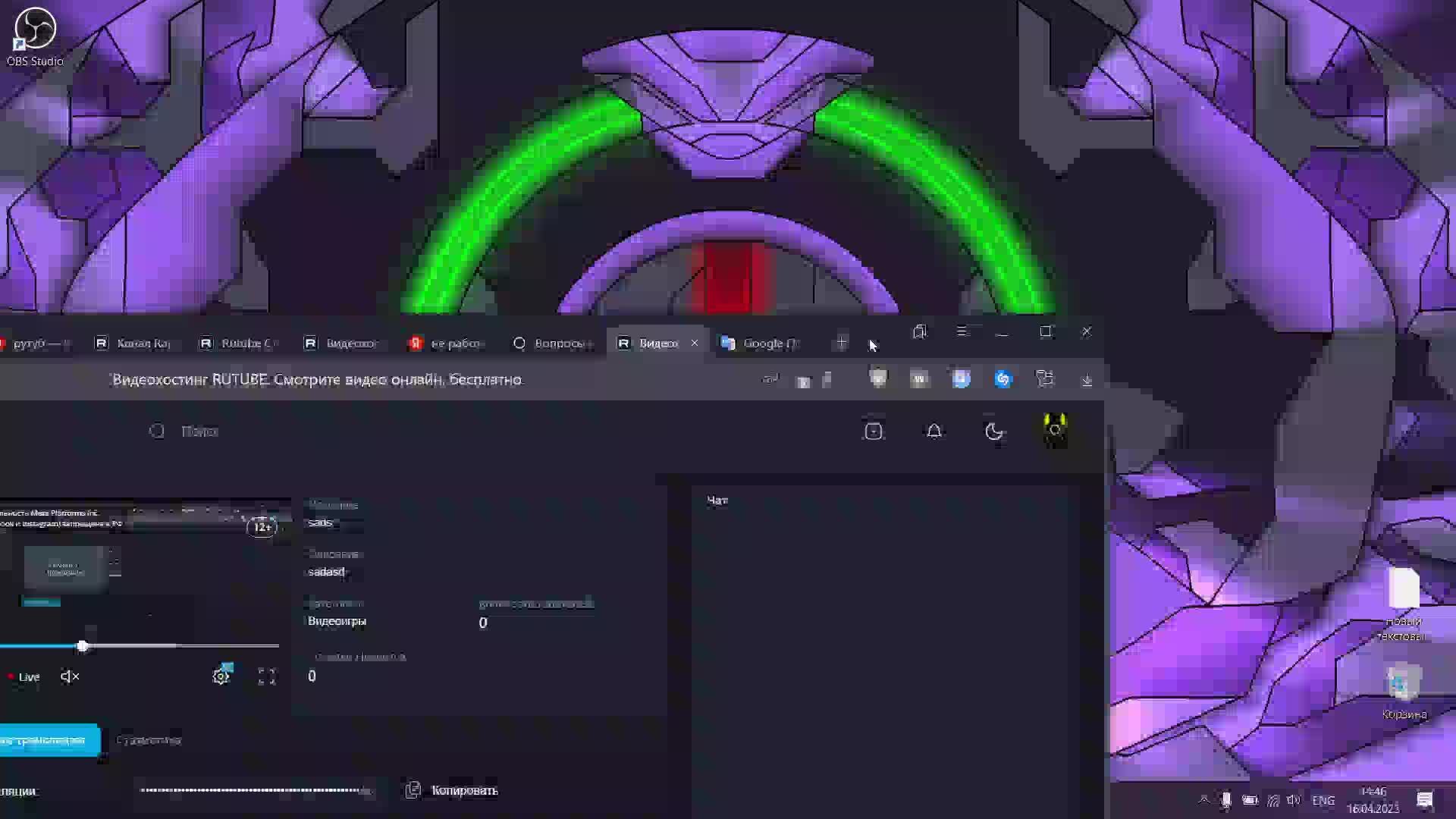The image size is (1456, 819).
Task: Open the tab overview panel icon
Action: tap(920, 332)
